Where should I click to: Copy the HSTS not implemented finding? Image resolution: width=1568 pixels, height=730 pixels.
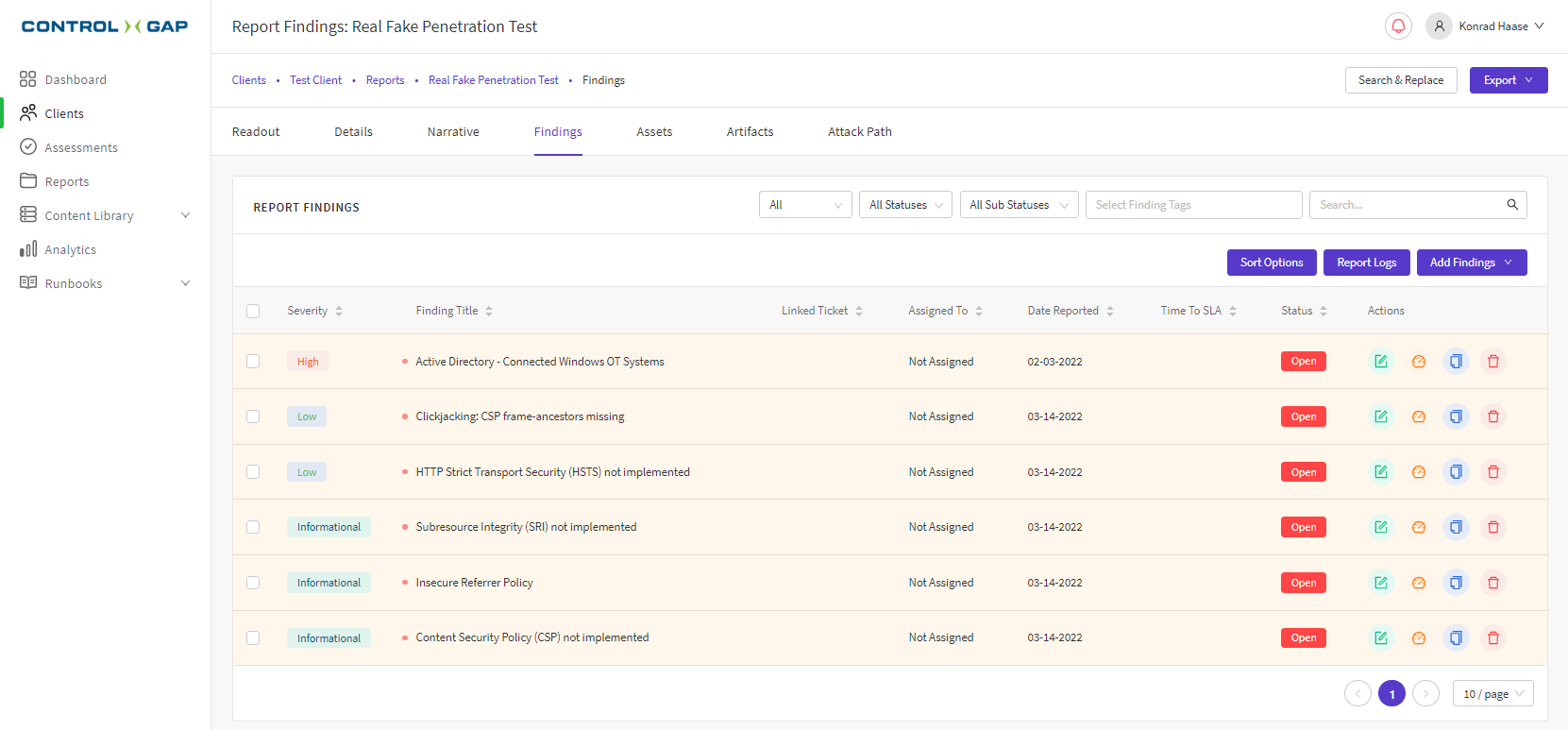point(1456,472)
